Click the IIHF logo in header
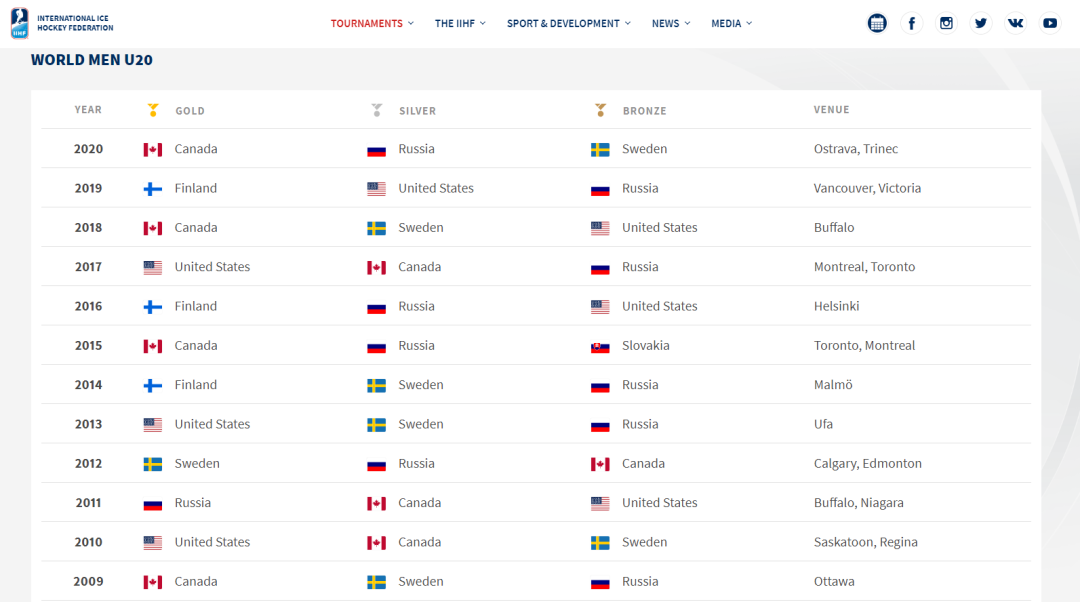Image resolution: width=1080 pixels, height=602 pixels. (62, 23)
